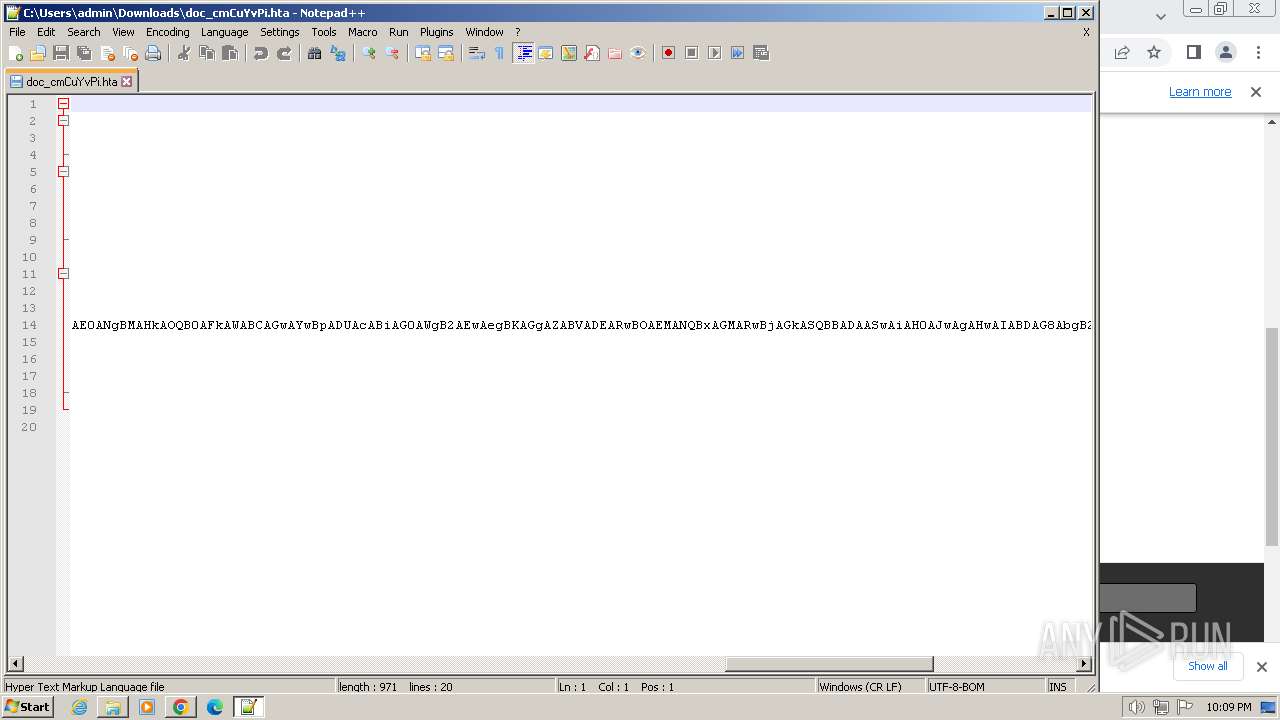Click the Zoom Out toolbar icon

pyautogui.click(x=392, y=53)
